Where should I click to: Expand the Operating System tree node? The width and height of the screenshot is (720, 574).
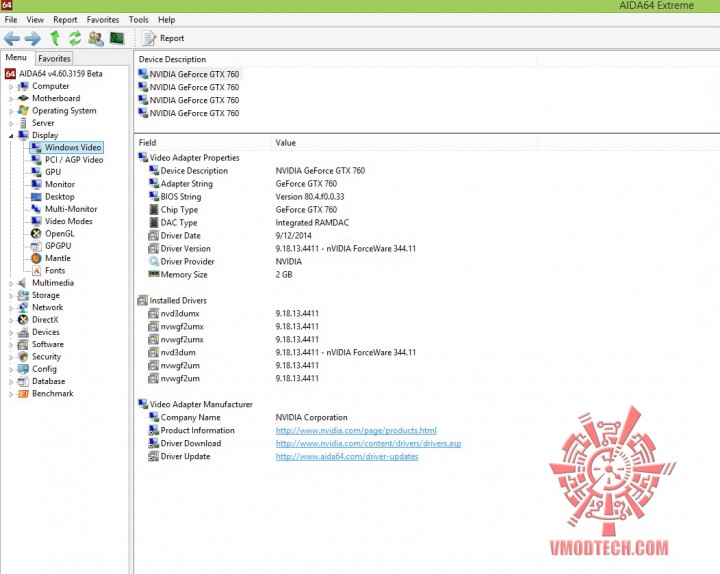[x=11, y=111]
